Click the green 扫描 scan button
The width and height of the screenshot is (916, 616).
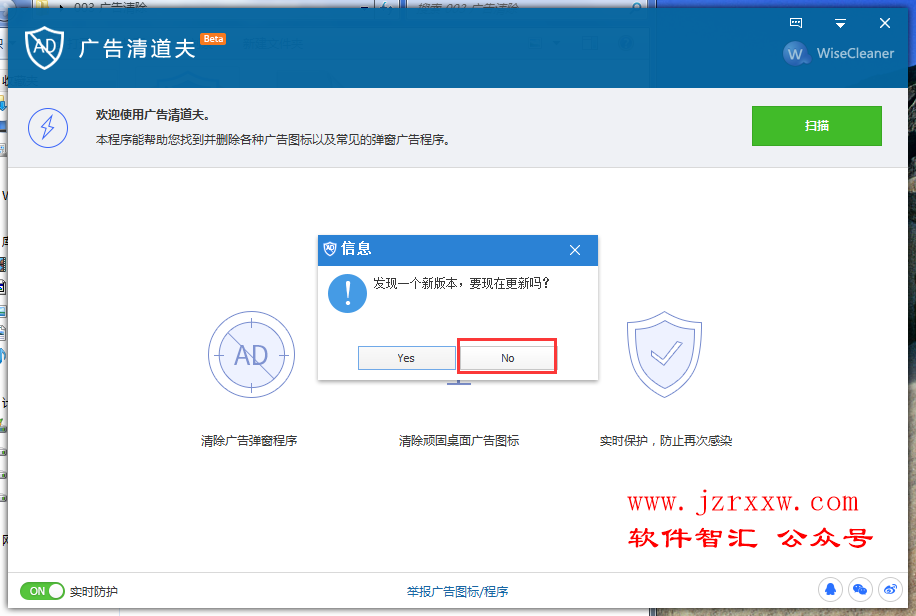point(817,126)
